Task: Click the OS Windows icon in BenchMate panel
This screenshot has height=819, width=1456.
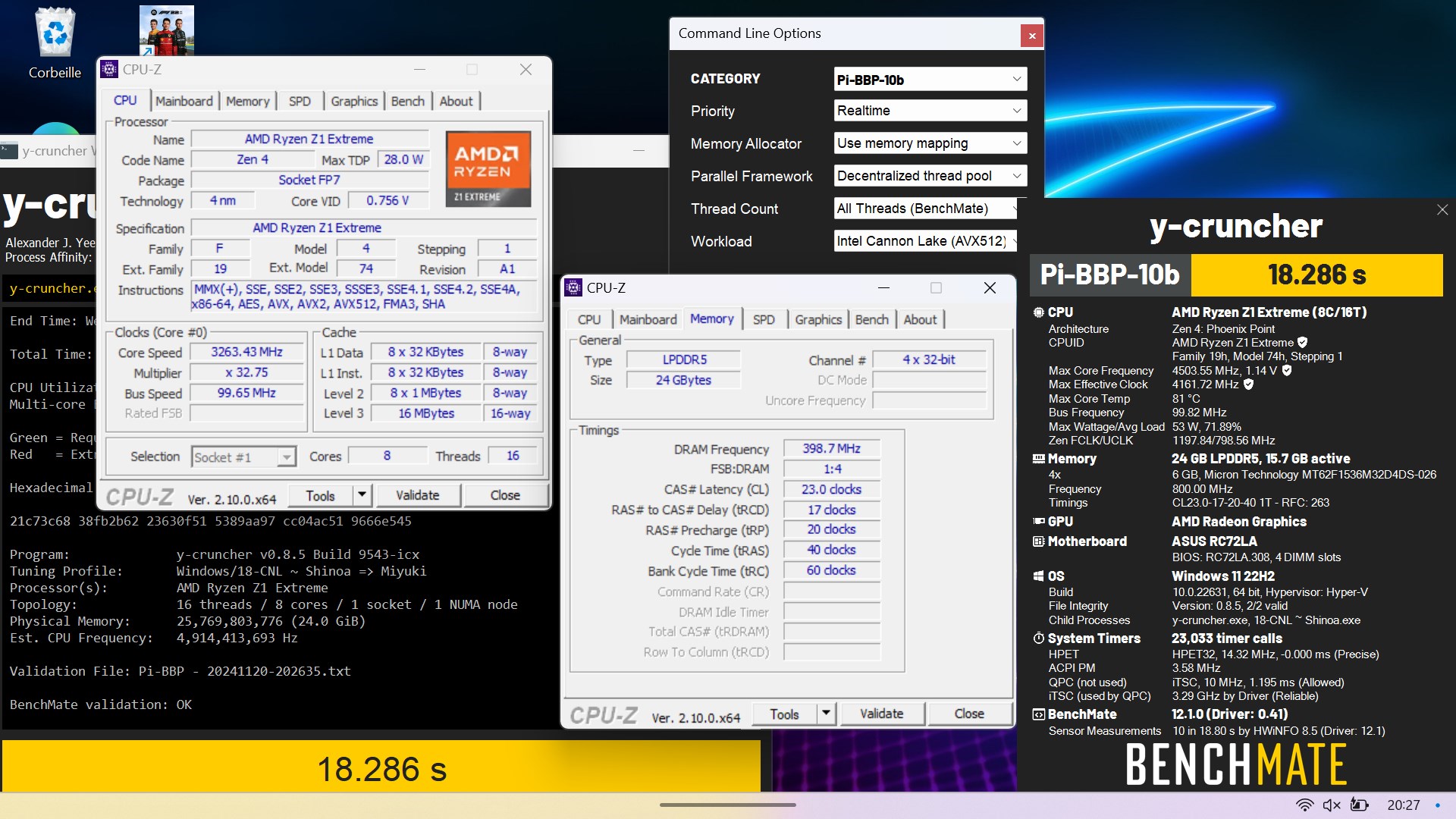Action: [x=1038, y=576]
